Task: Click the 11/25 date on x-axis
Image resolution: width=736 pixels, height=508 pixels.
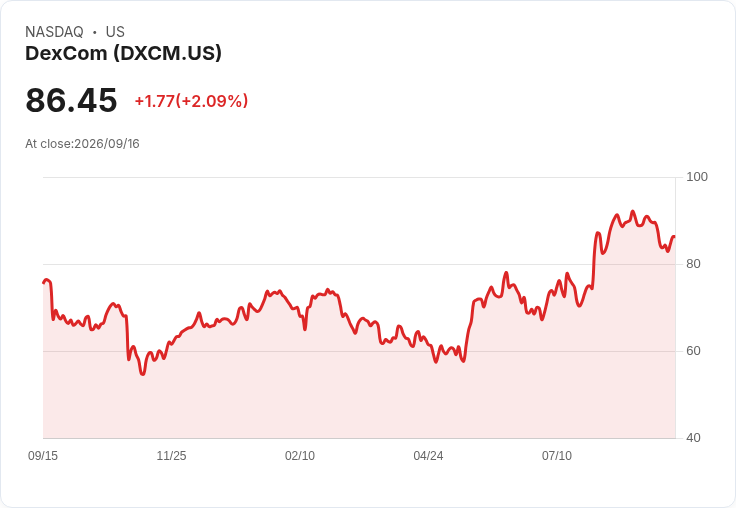Action: point(171,456)
